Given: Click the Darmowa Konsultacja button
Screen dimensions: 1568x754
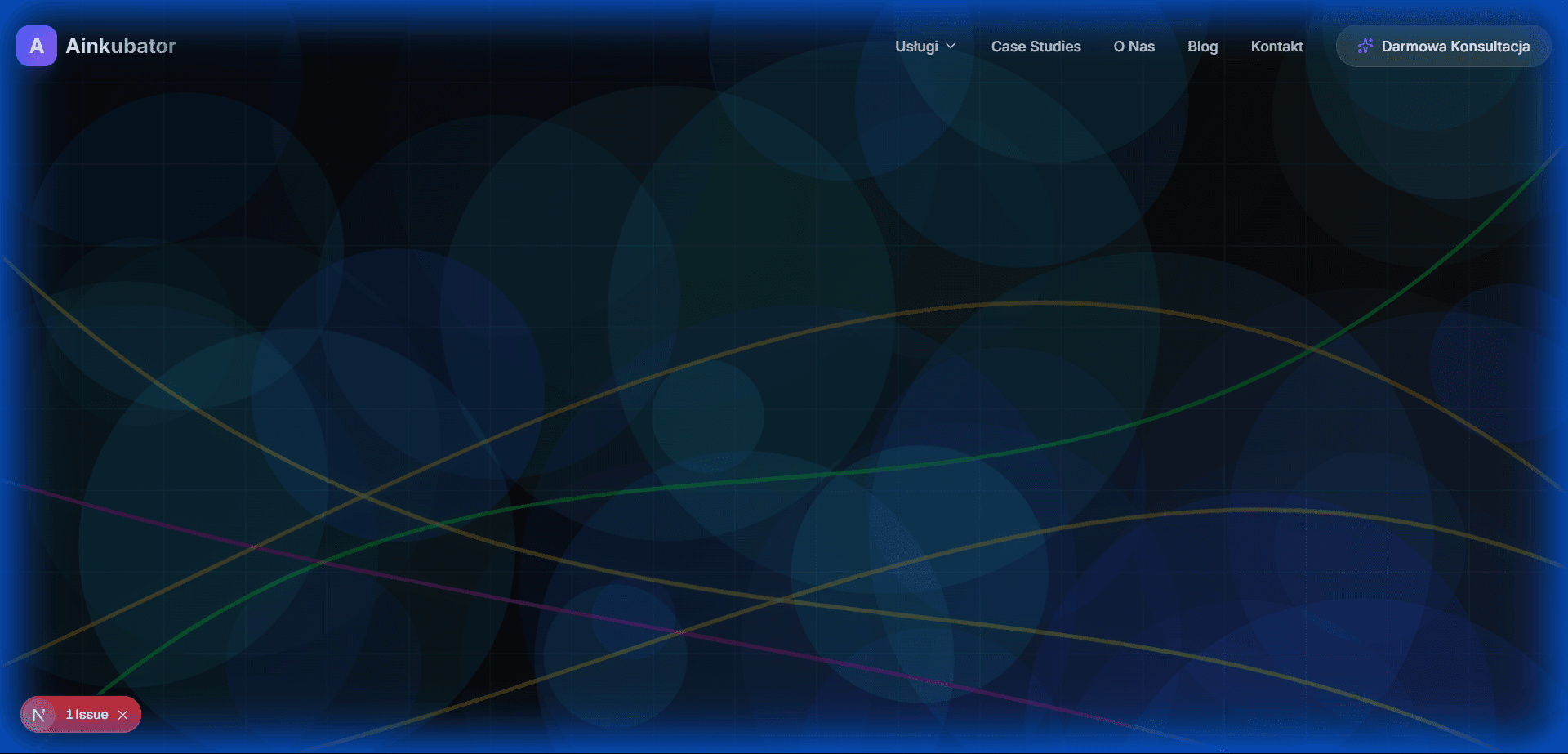Looking at the screenshot, I should pos(1443,46).
